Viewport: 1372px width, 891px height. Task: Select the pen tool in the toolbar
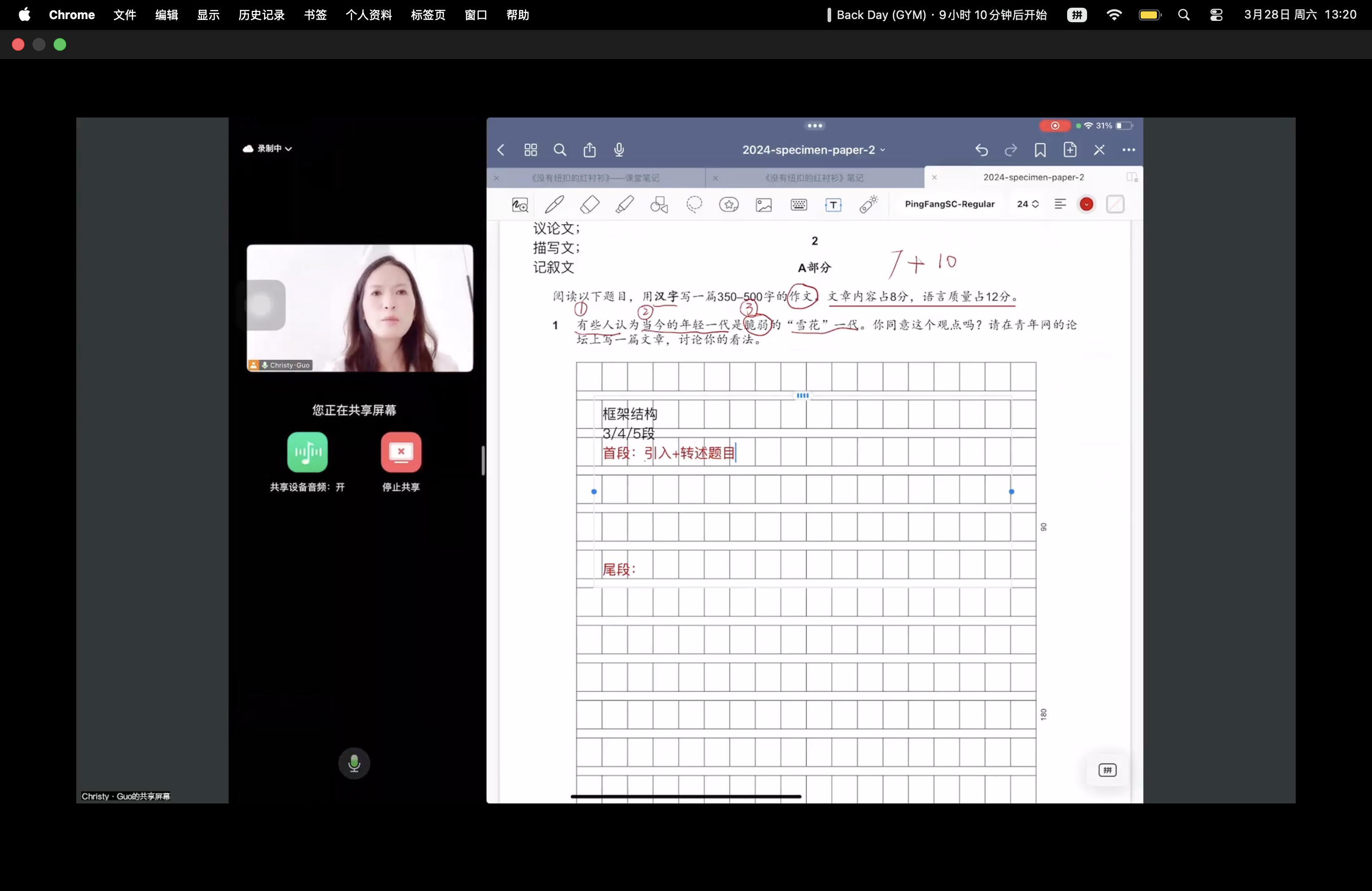click(554, 205)
